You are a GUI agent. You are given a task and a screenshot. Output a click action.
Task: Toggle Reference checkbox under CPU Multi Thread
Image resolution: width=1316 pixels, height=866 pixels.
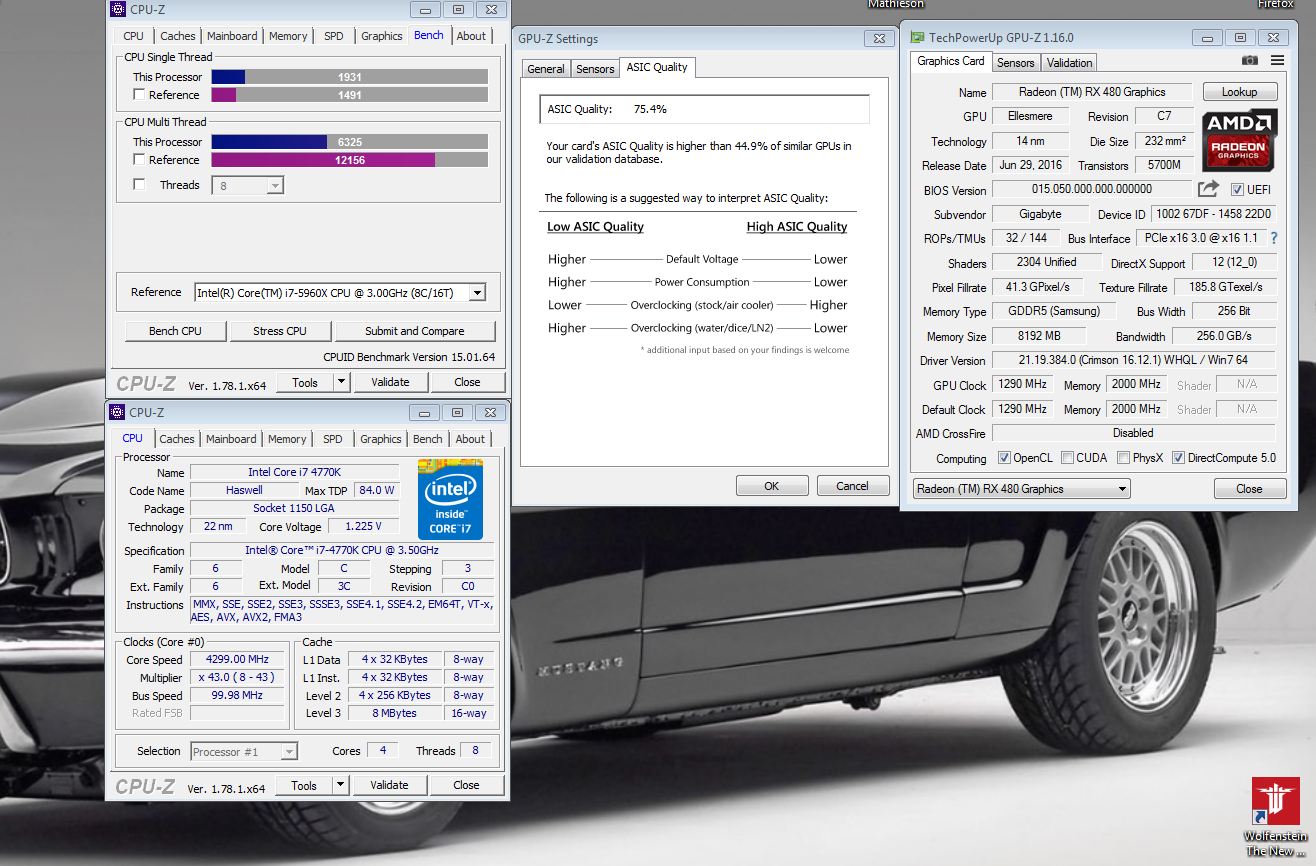[x=139, y=160]
